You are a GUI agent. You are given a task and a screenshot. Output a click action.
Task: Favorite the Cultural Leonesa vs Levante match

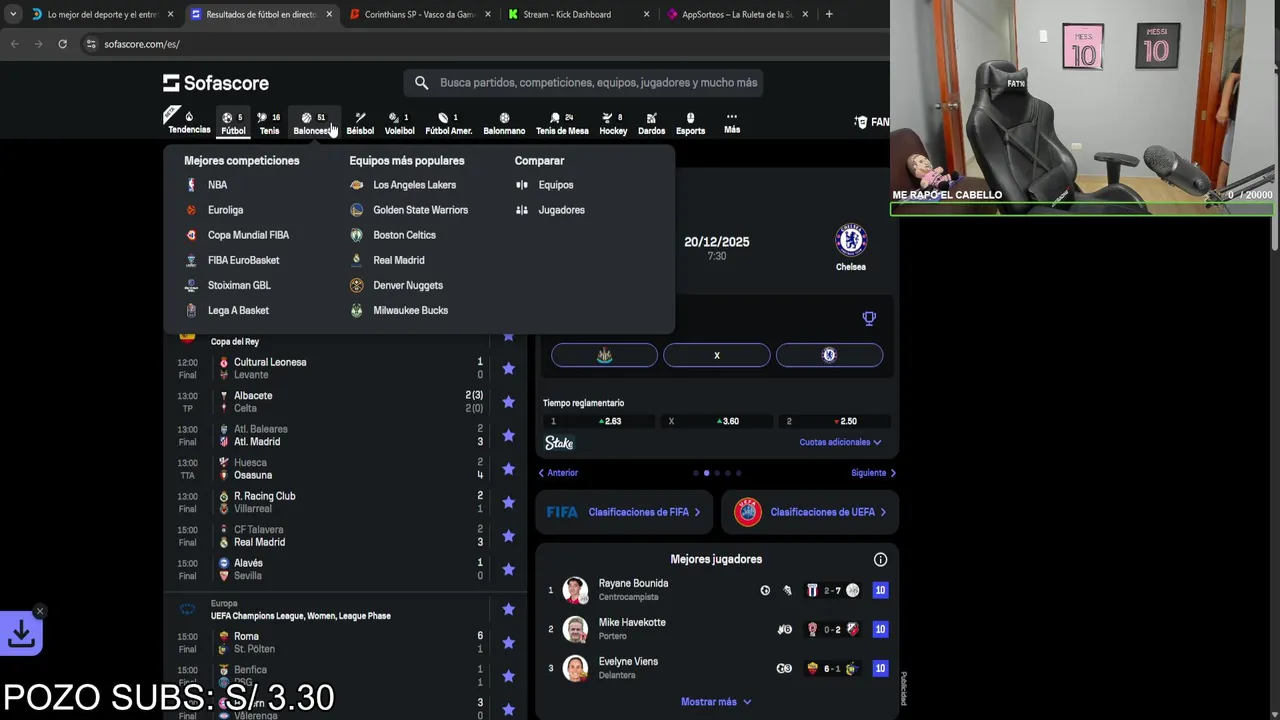[x=508, y=368]
